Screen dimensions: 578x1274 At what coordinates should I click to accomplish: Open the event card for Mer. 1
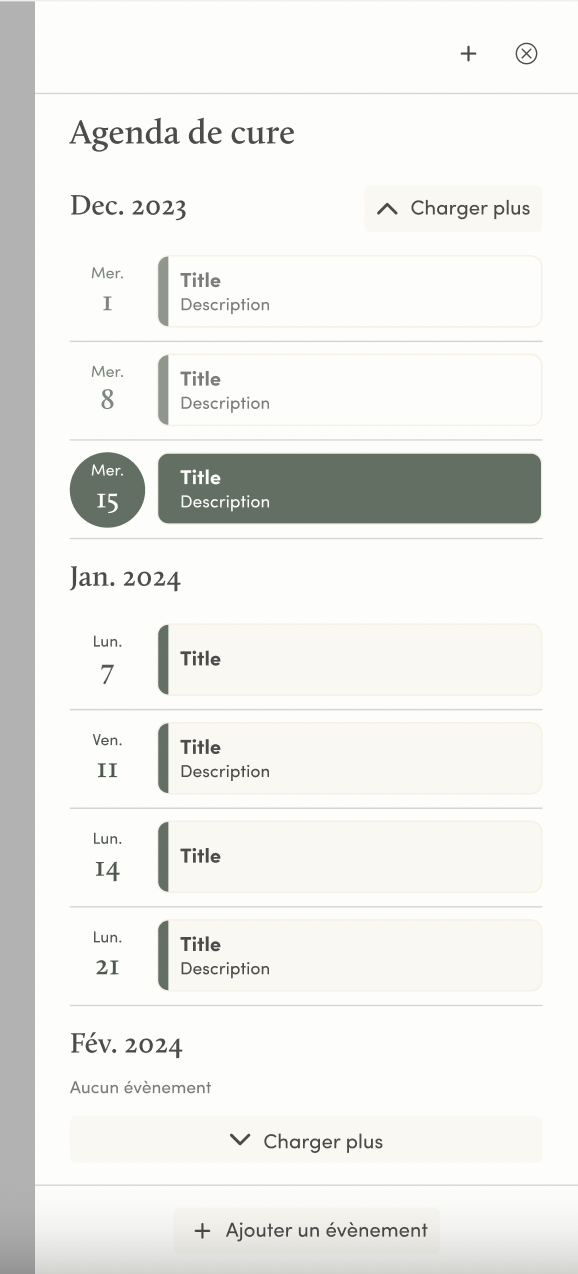350,291
